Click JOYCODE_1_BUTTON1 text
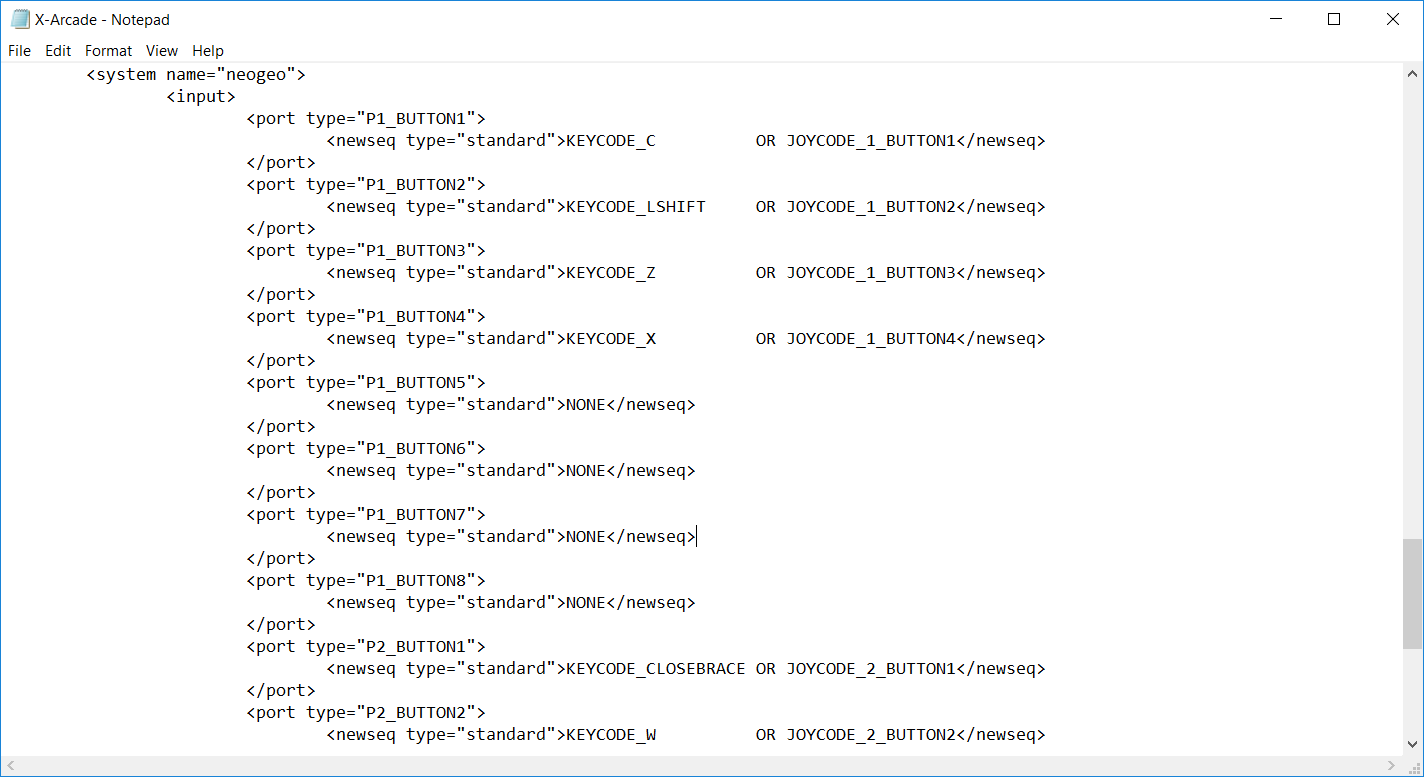The width and height of the screenshot is (1424, 777). pyautogui.click(x=871, y=140)
